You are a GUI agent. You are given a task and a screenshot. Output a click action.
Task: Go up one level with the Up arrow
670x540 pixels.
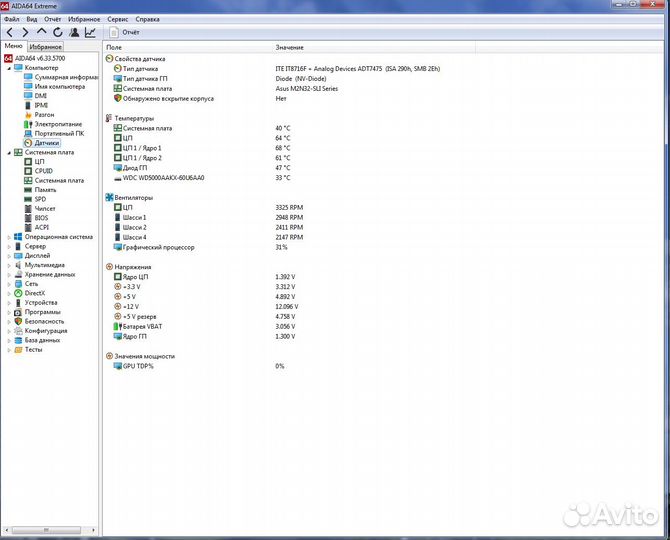(x=41, y=32)
